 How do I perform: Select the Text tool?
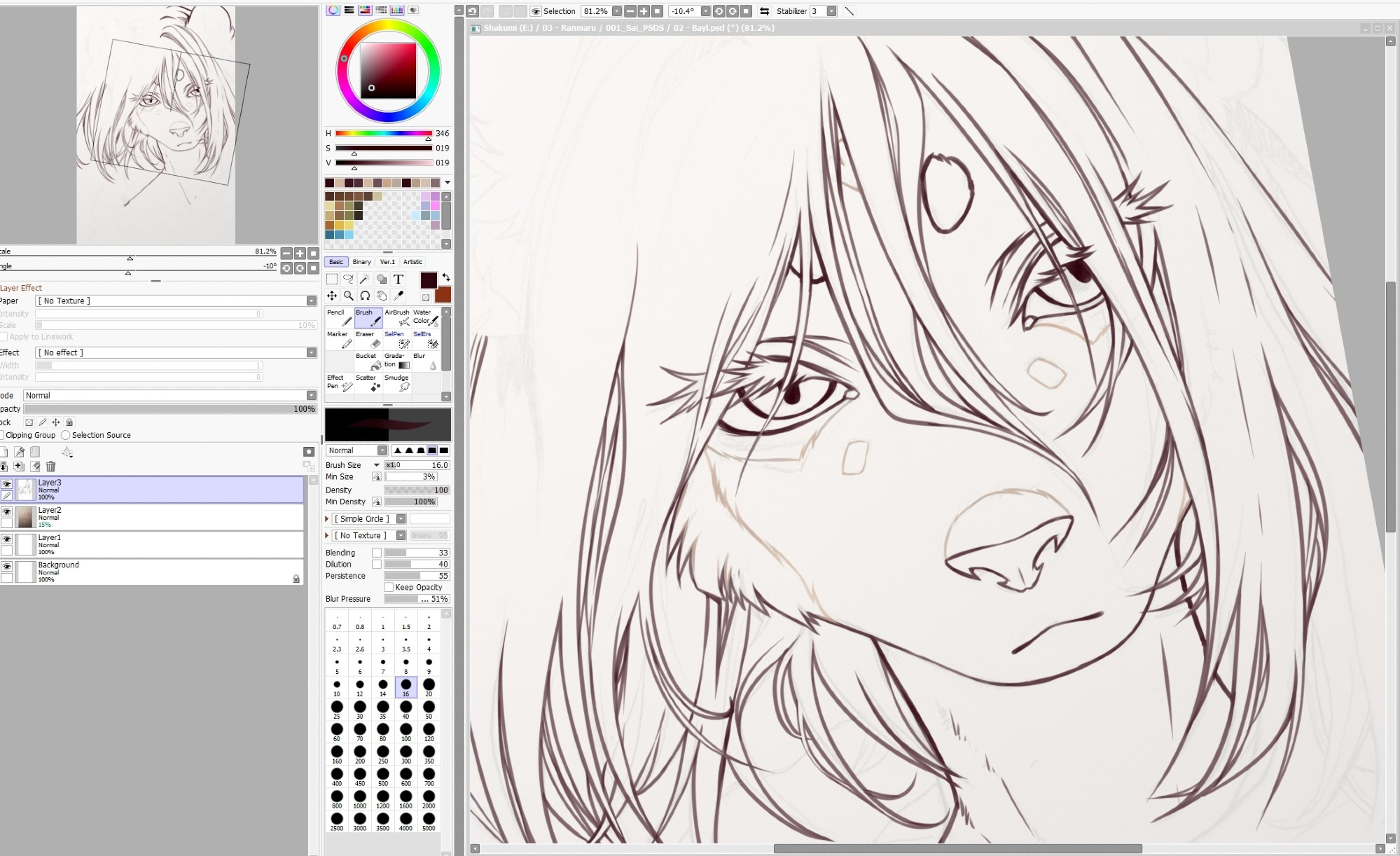click(398, 279)
